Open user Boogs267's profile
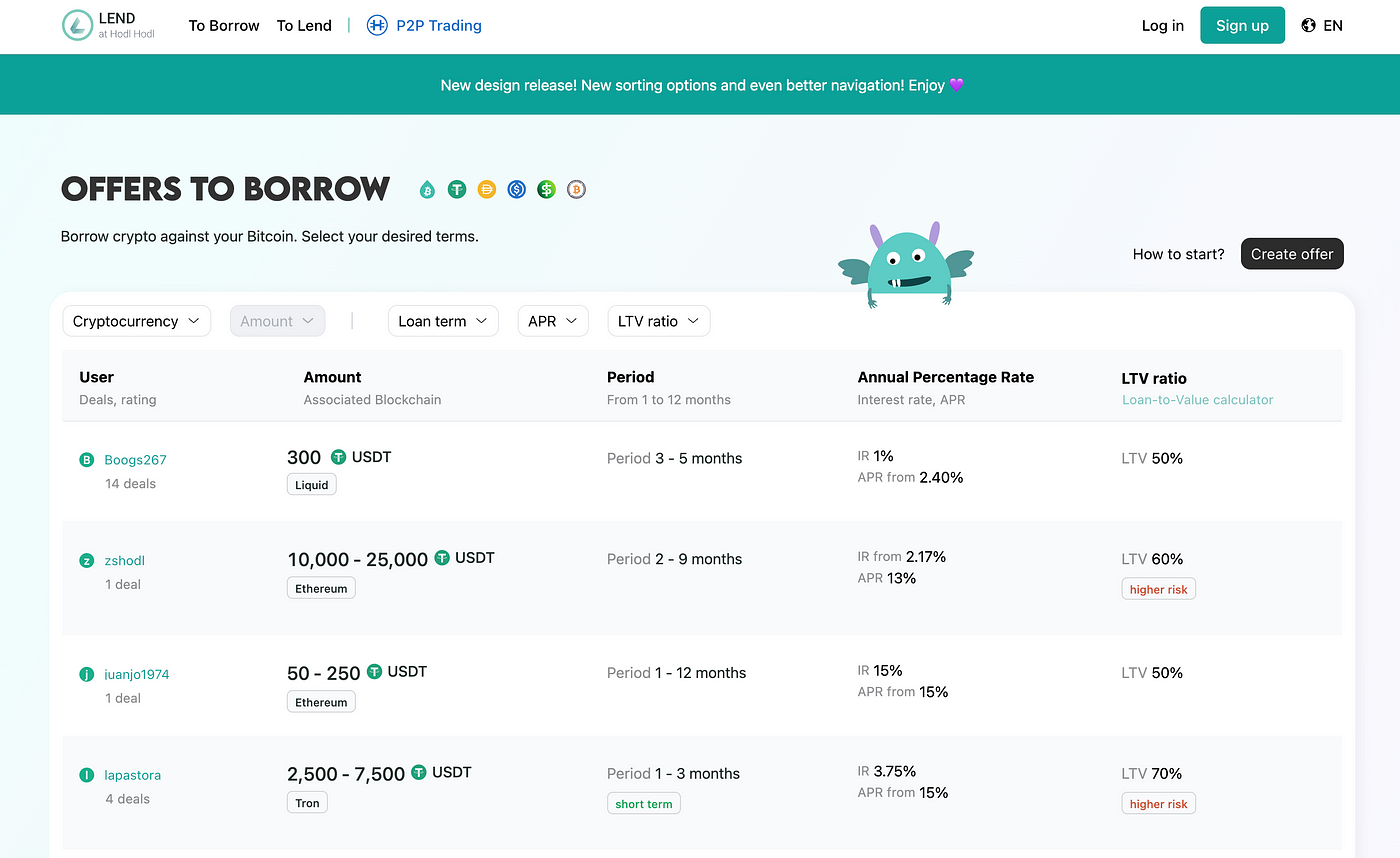This screenshot has width=1400, height=858. 135,460
